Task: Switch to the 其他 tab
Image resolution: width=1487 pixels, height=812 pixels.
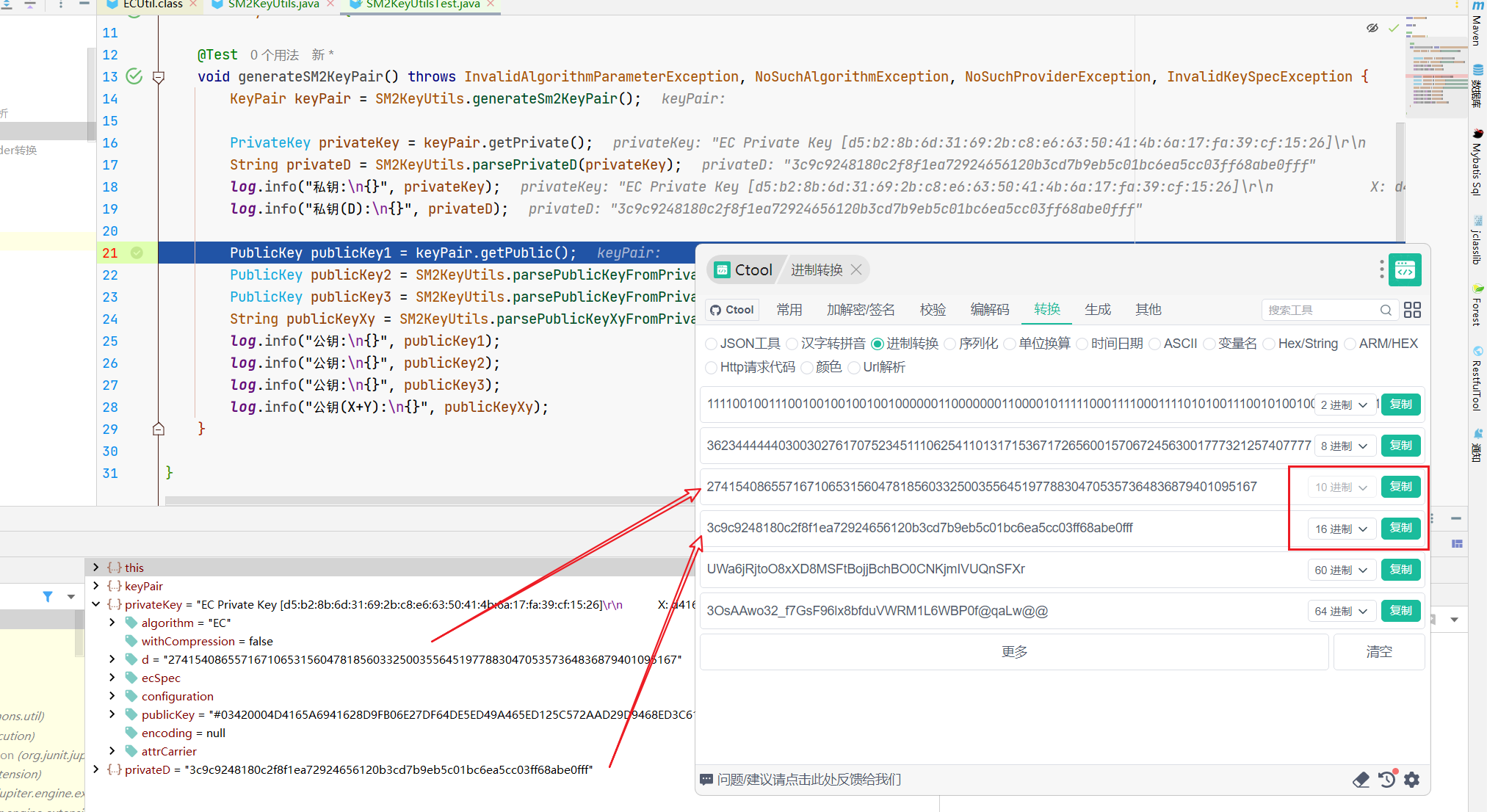Action: tap(1148, 310)
